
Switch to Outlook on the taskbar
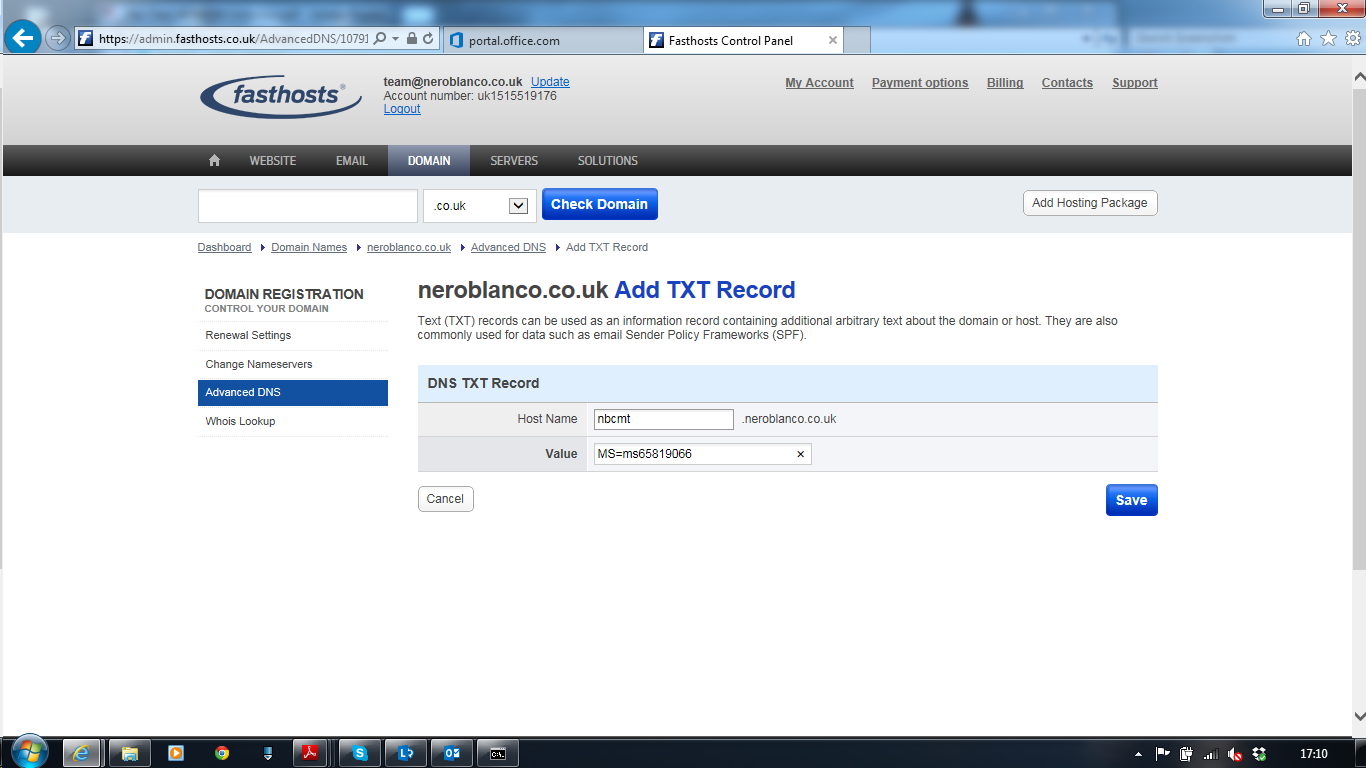(x=452, y=753)
